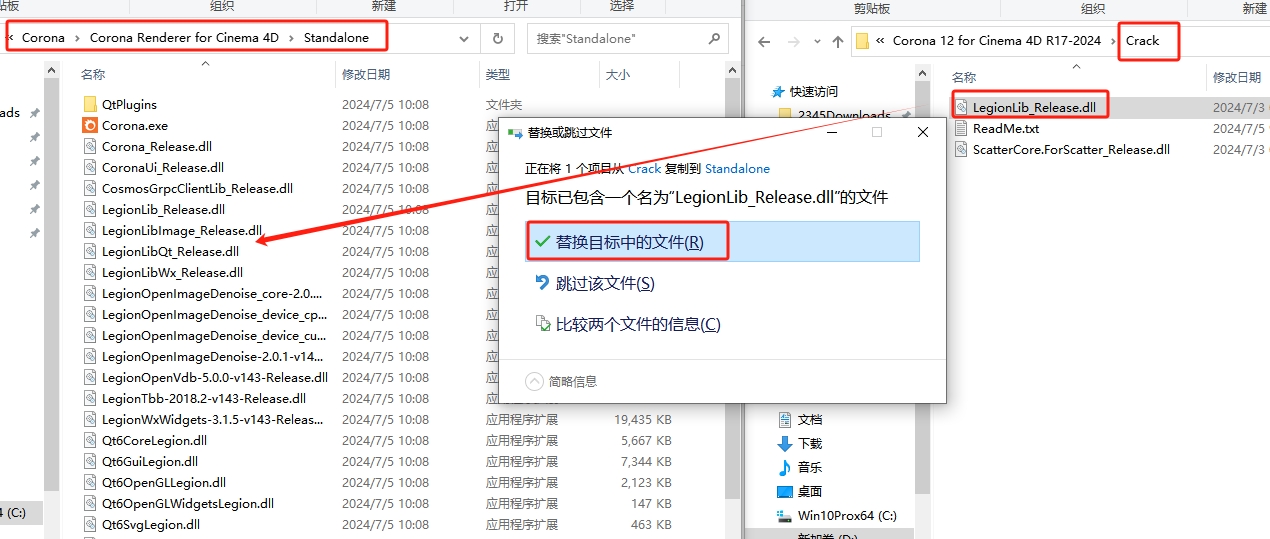Expand chevron after Corona Renderer for Cinema 4D
Screen dimensions: 1270x539
coord(291,38)
